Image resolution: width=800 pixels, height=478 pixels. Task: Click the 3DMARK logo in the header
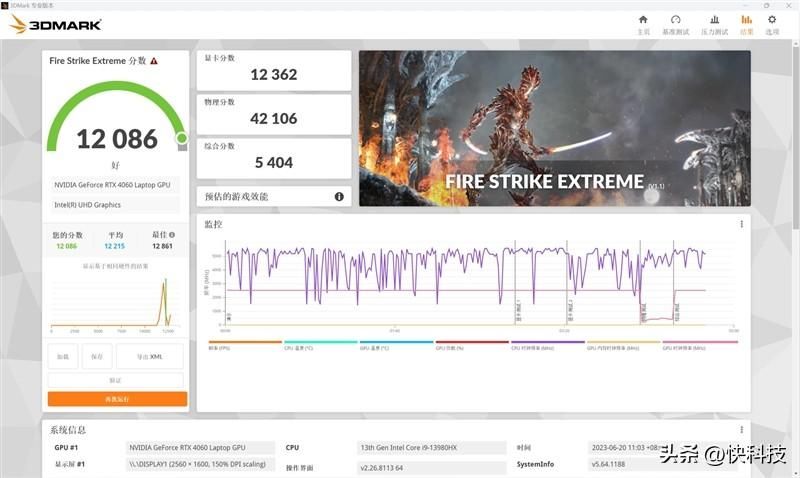56,24
